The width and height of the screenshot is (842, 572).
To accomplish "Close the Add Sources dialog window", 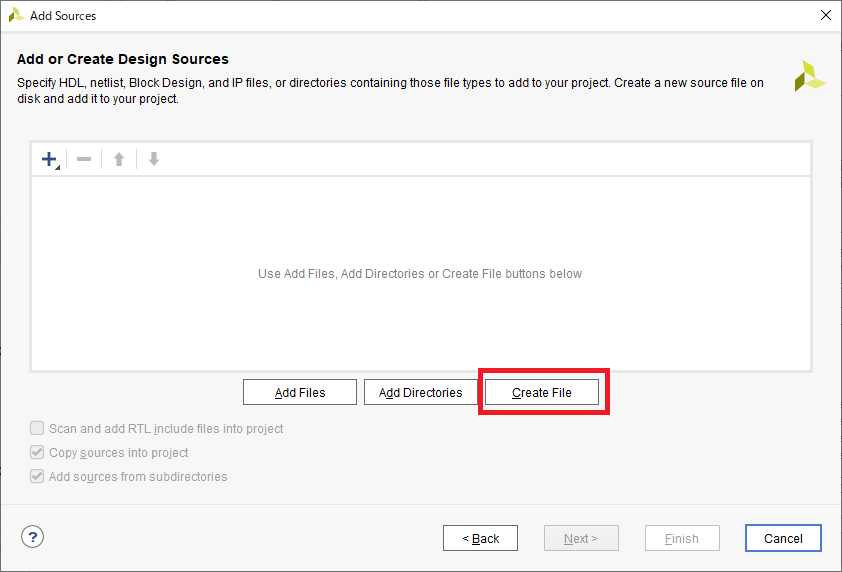I will tap(825, 15).
